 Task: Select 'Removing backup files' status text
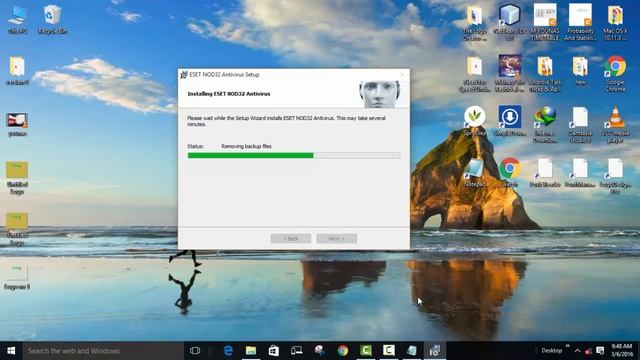pyautogui.click(x=247, y=146)
